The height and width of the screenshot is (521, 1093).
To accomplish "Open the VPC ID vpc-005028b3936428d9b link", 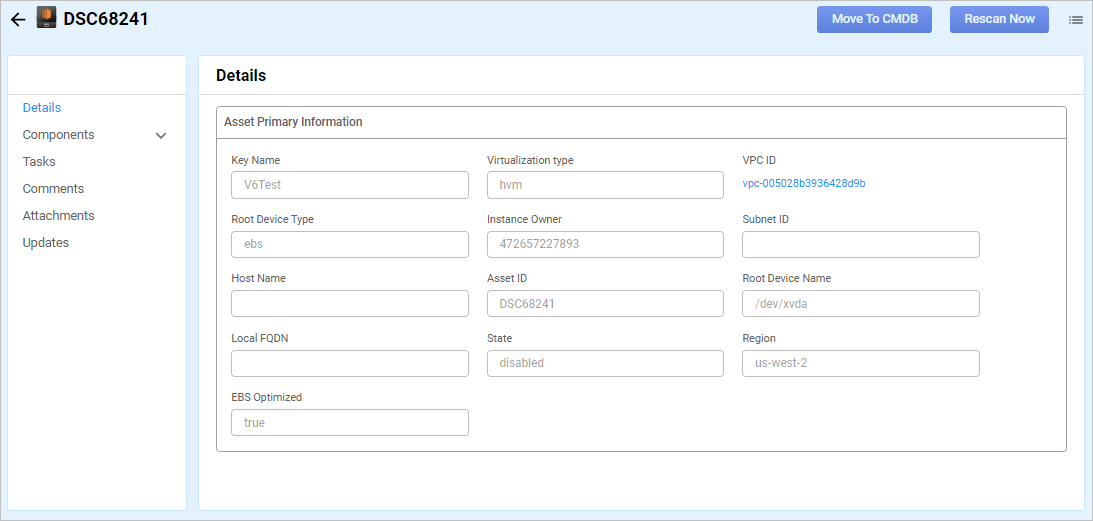I will tap(803, 184).
